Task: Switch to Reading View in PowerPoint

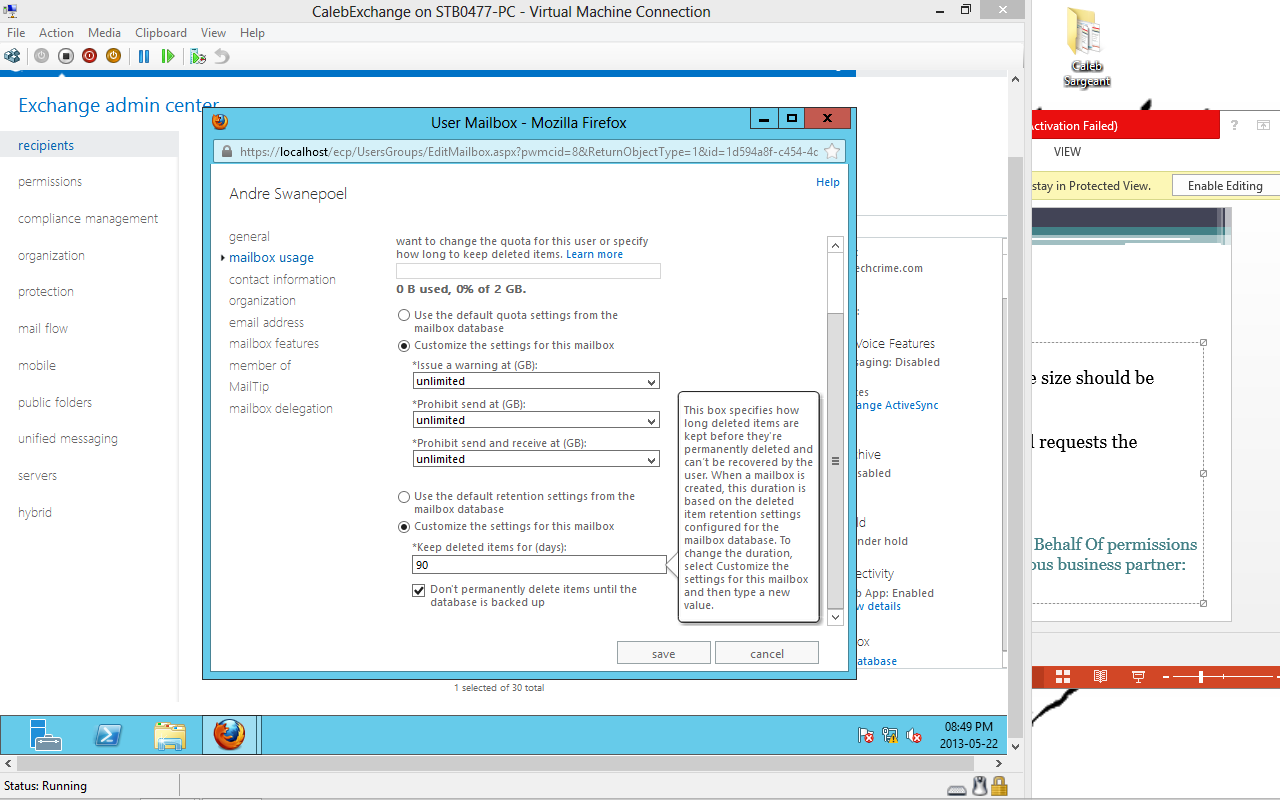Action: pos(1100,677)
